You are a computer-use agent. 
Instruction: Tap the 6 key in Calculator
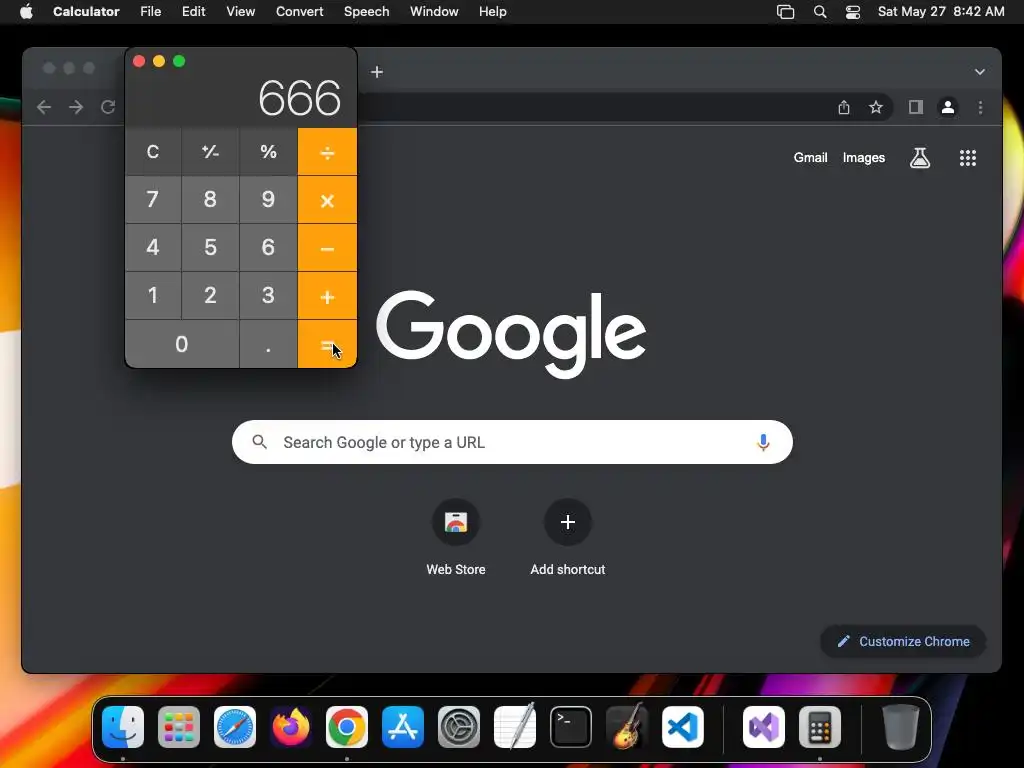point(268,248)
